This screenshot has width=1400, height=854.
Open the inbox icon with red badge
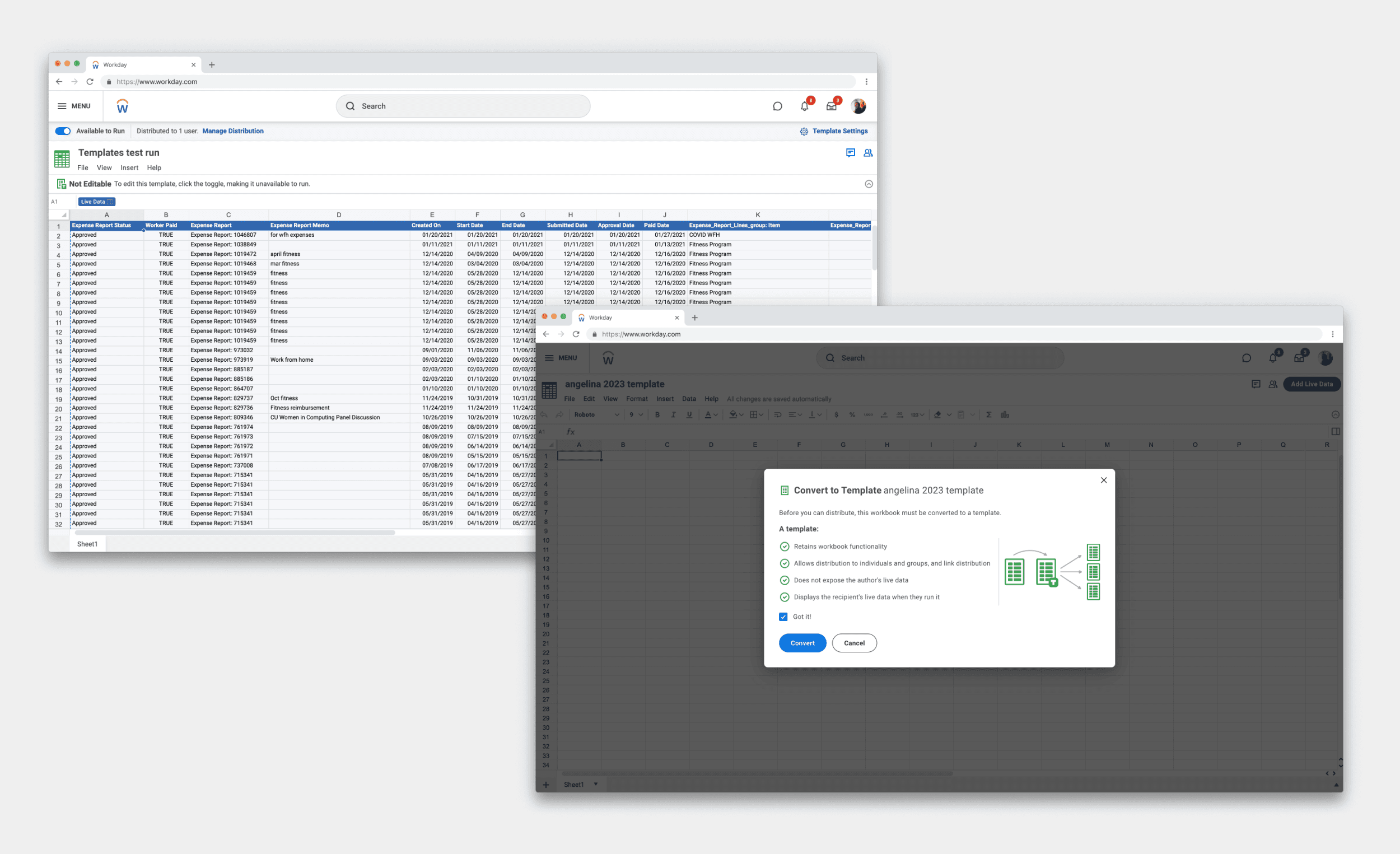(831, 106)
